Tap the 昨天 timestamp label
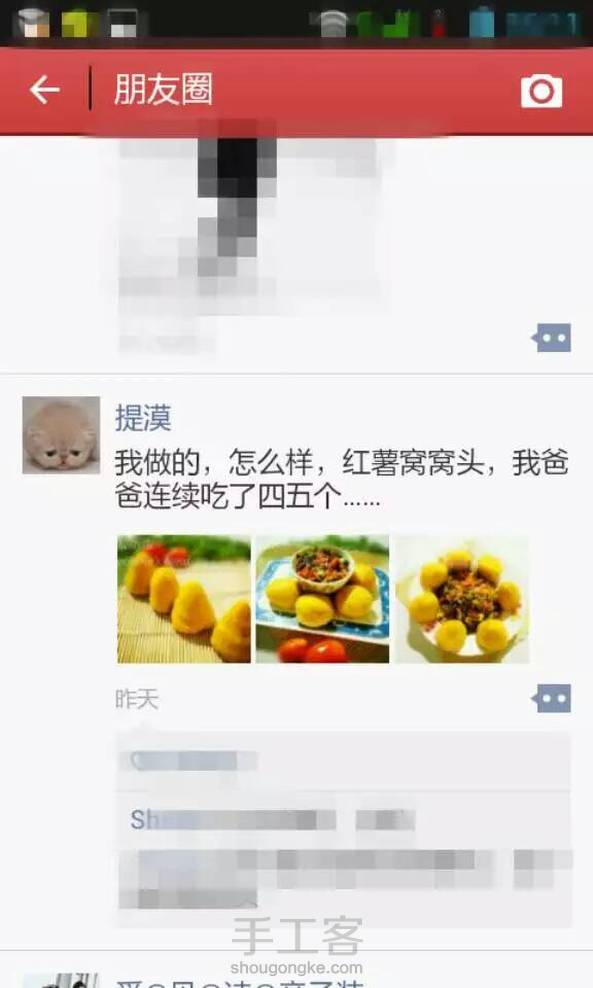The width and height of the screenshot is (593, 988). point(136,699)
